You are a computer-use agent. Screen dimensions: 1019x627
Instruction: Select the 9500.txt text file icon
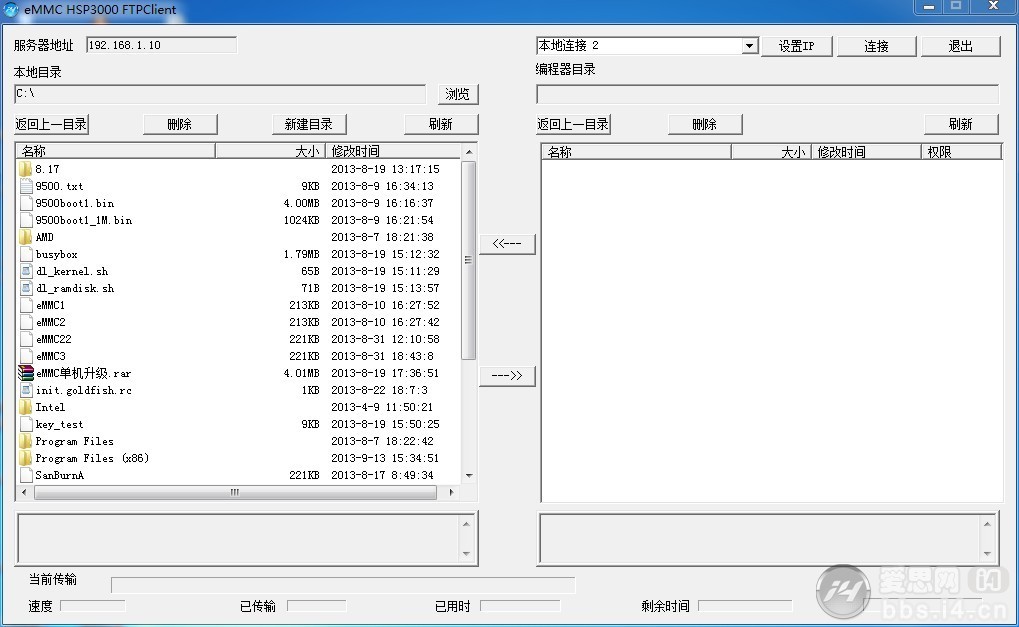26,186
